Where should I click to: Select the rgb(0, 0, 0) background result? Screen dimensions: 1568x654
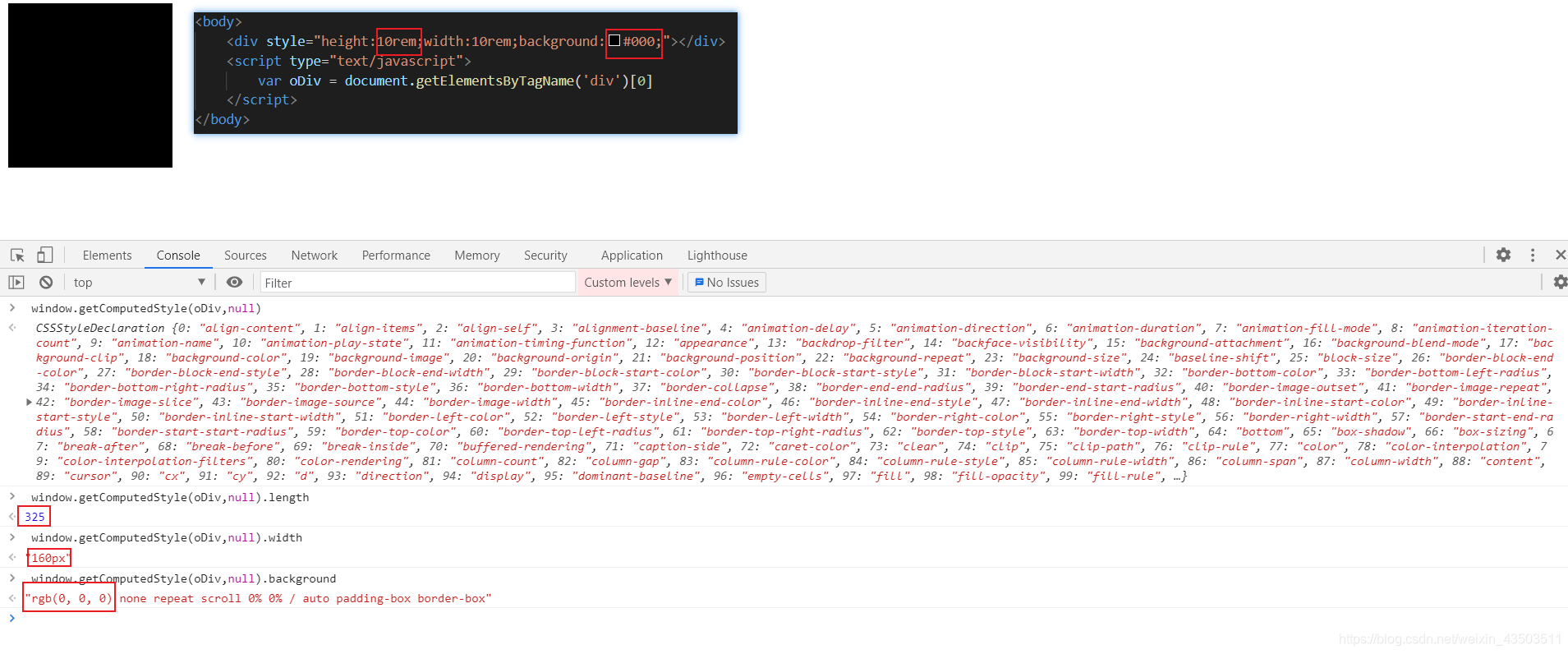(69, 598)
